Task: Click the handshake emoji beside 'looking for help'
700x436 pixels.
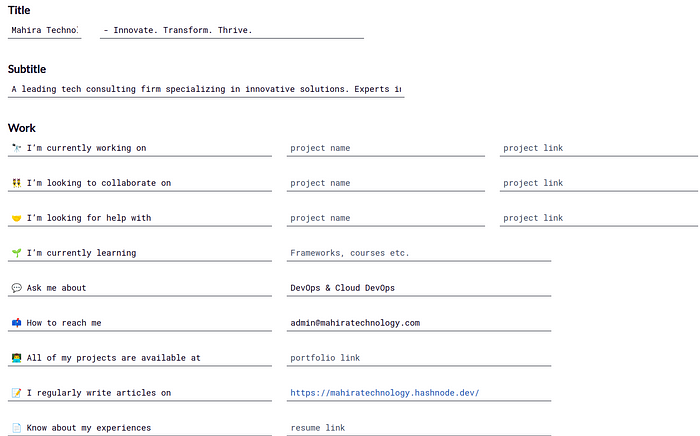Action: pos(17,218)
